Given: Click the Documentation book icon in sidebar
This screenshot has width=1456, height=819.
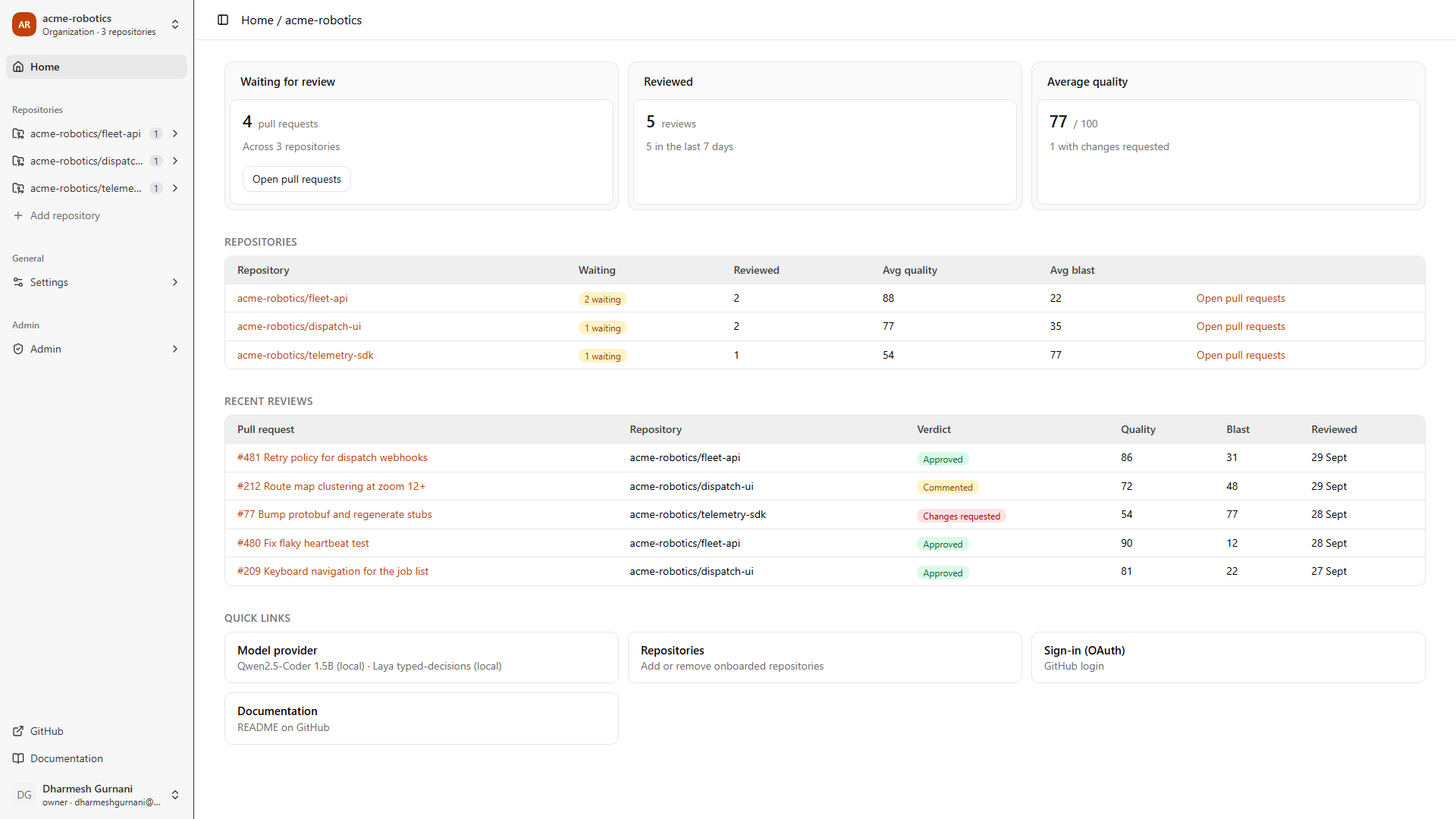Looking at the screenshot, I should pyautogui.click(x=18, y=758).
